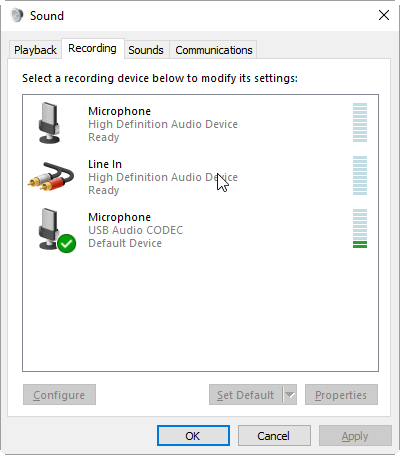Switch to the Playback tab
This screenshot has width=400, height=455.
(35, 50)
